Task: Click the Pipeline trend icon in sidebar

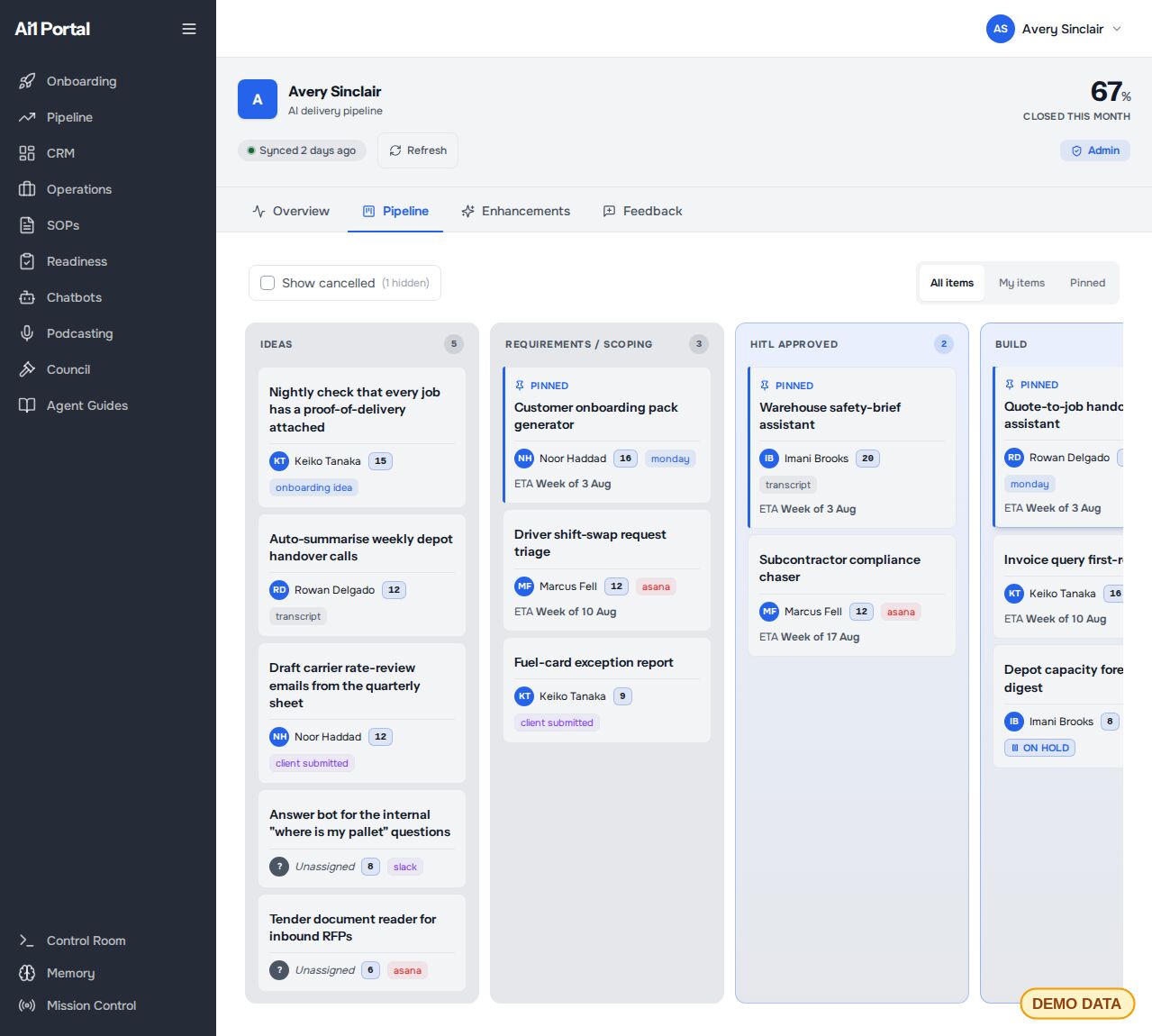Action: click(x=27, y=117)
